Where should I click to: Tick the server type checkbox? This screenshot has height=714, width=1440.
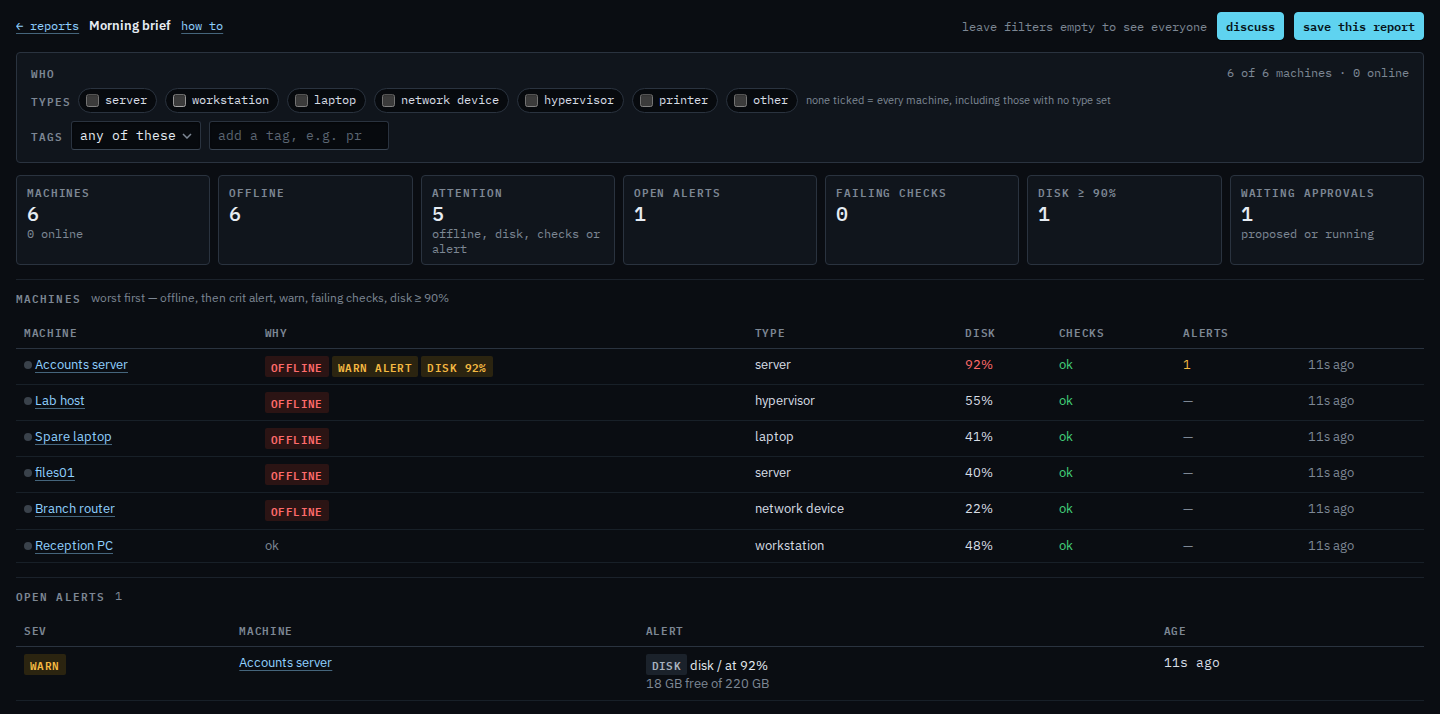(92, 100)
